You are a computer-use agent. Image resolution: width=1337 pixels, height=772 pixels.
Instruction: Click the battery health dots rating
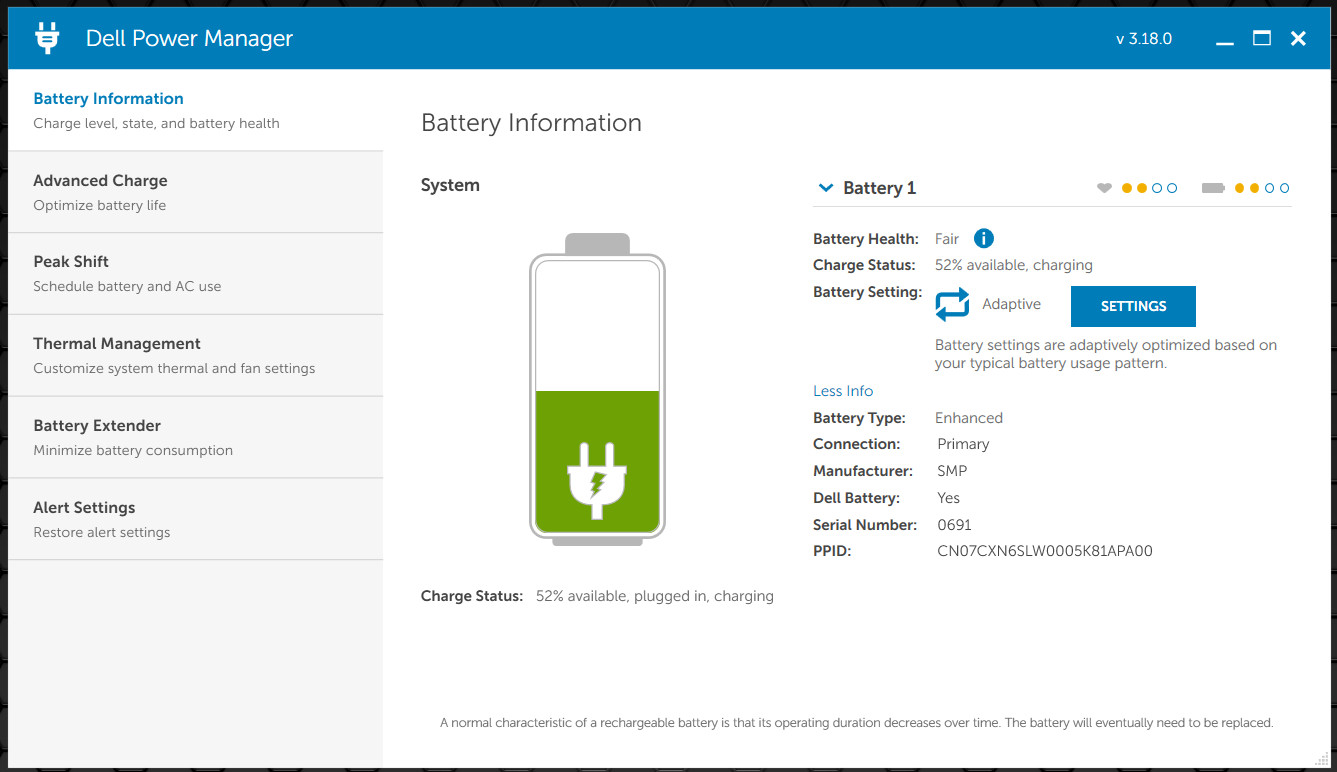(x=1149, y=188)
